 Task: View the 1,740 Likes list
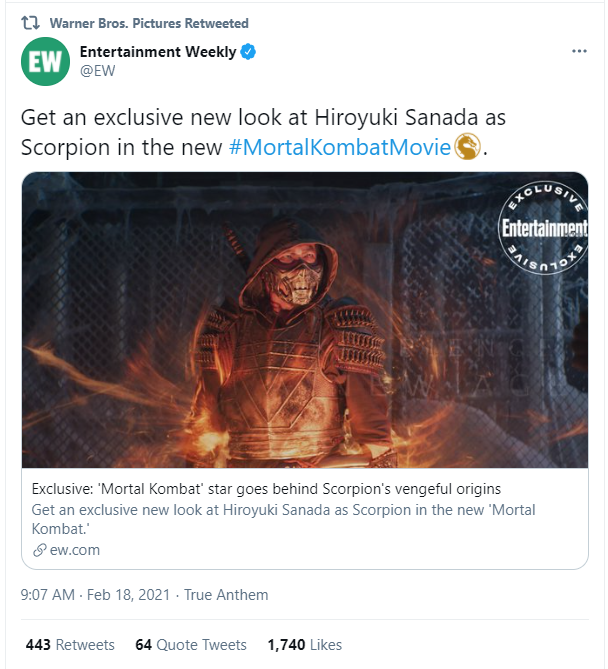click(x=305, y=645)
